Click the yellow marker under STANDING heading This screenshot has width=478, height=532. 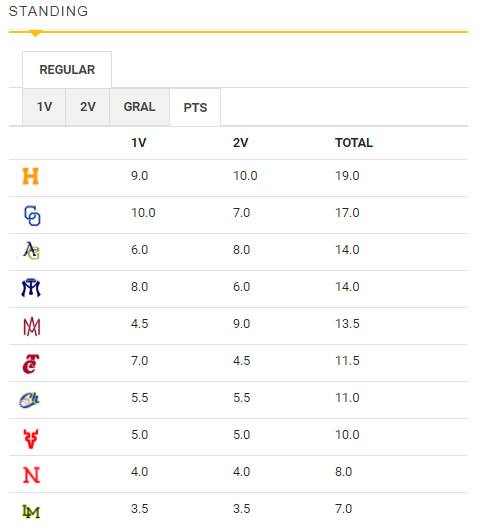[35, 34]
